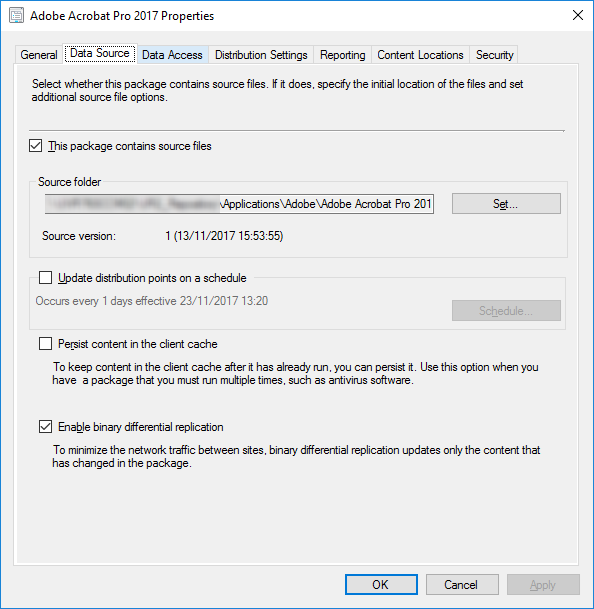The height and width of the screenshot is (609, 594).
Task: Switch to the General tab
Action: 39,55
